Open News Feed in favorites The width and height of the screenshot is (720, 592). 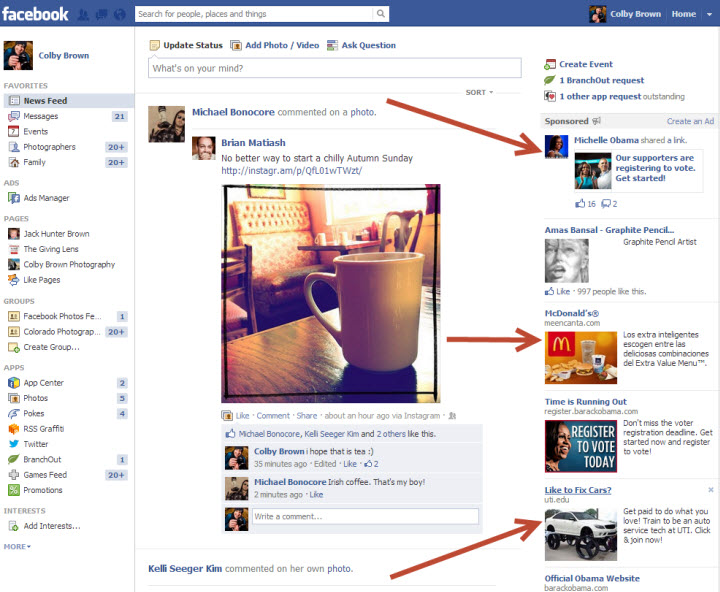(68, 101)
